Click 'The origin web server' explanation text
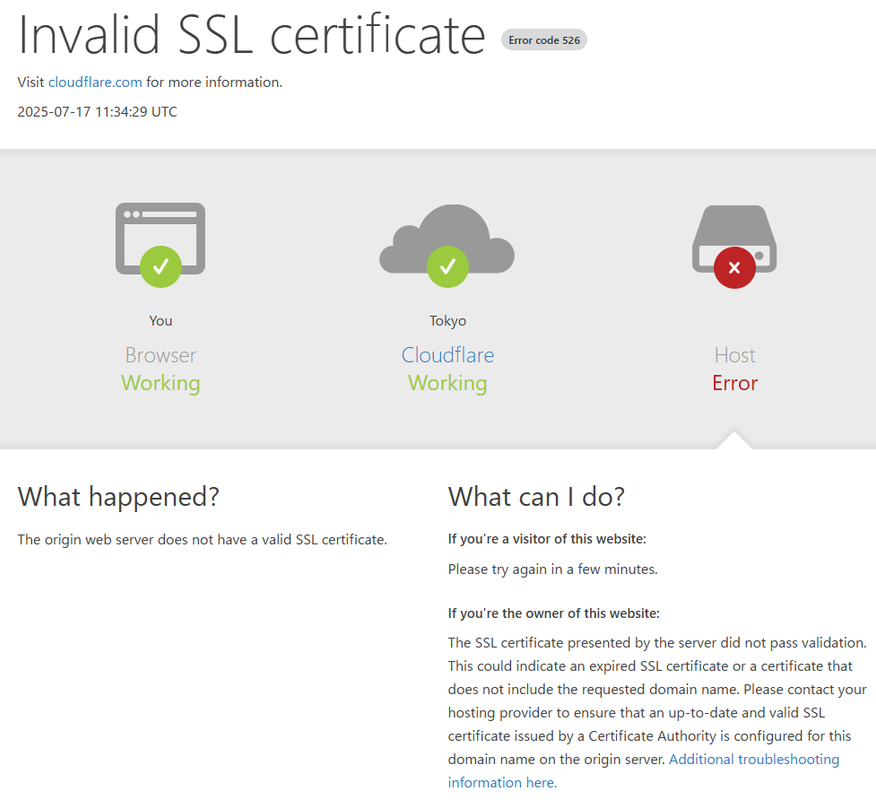876x800 pixels. (x=202, y=540)
